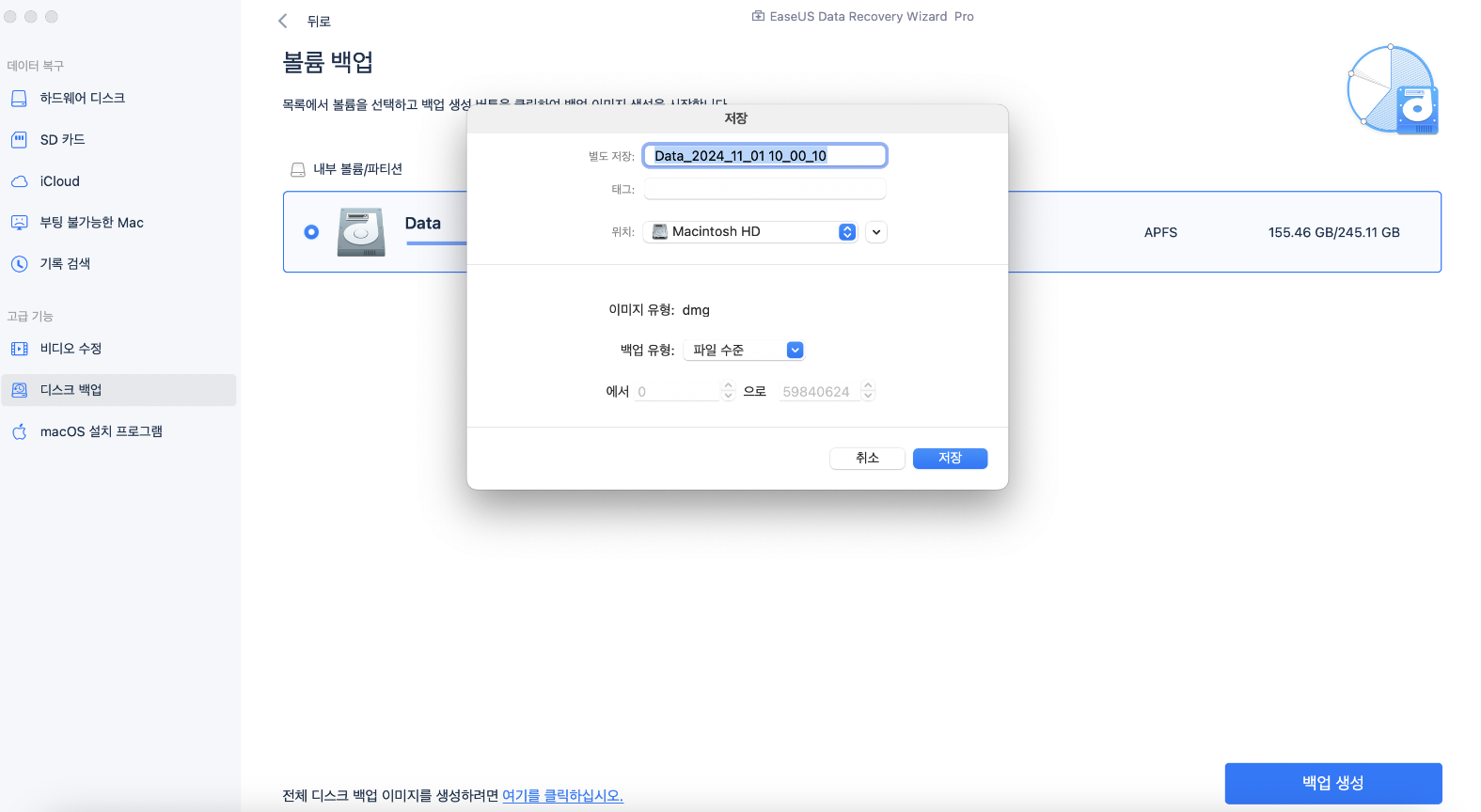
Task: Click the Data volume name text
Action: 422,224
